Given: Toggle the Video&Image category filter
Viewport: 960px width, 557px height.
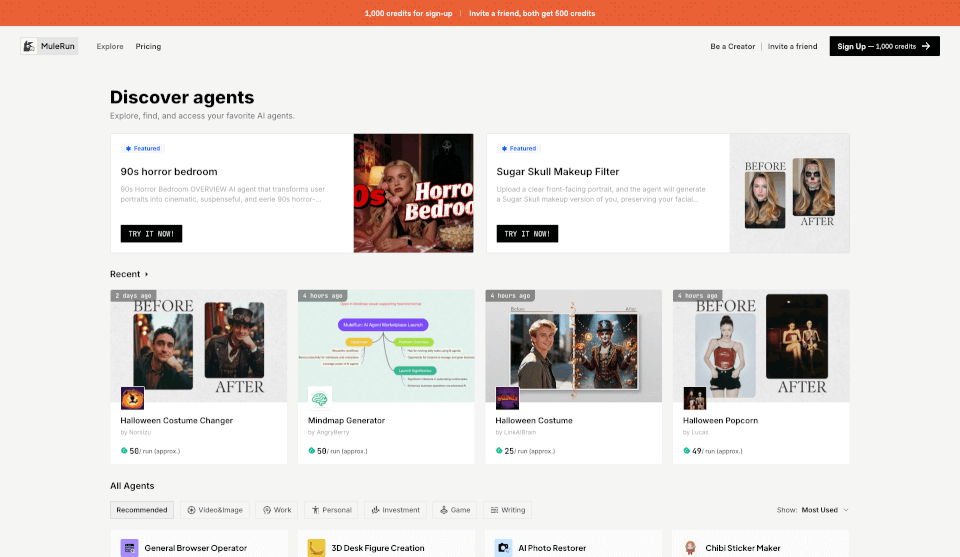Looking at the screenshot, I should tap(214, 510).
